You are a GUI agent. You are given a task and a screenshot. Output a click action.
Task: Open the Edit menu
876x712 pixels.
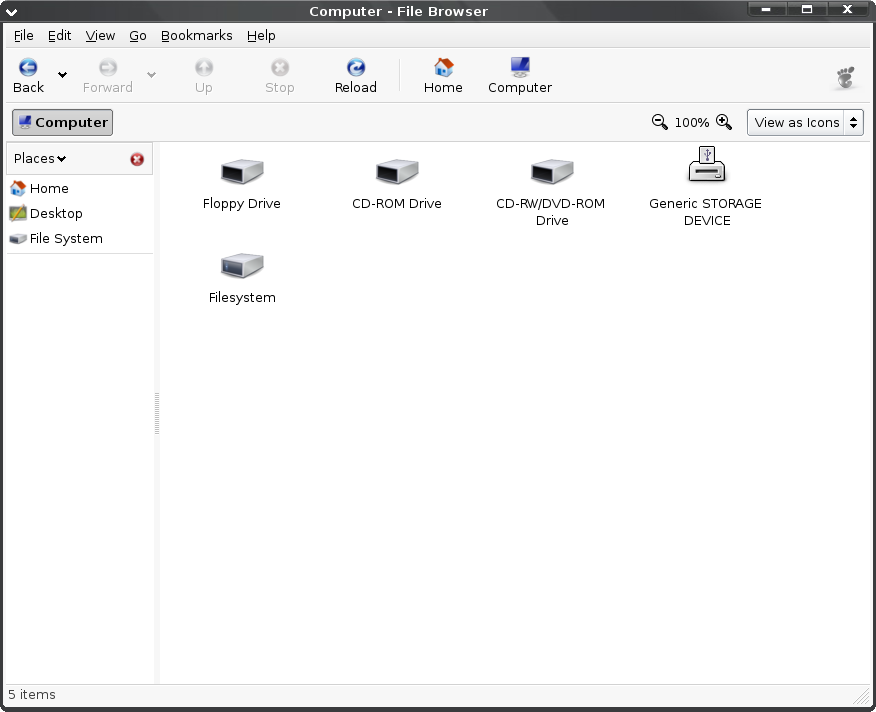point(59,36)
